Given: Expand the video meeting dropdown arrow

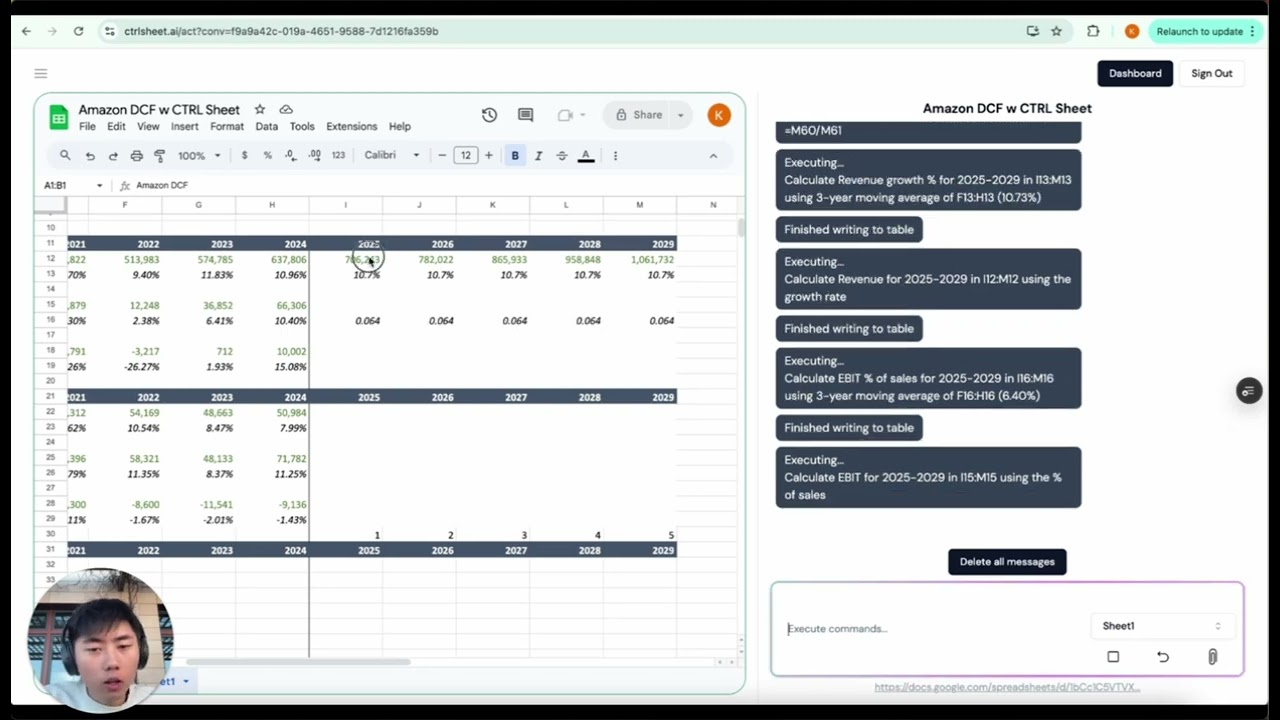Looking at the screenshot, I should click(x=582, y=115).
